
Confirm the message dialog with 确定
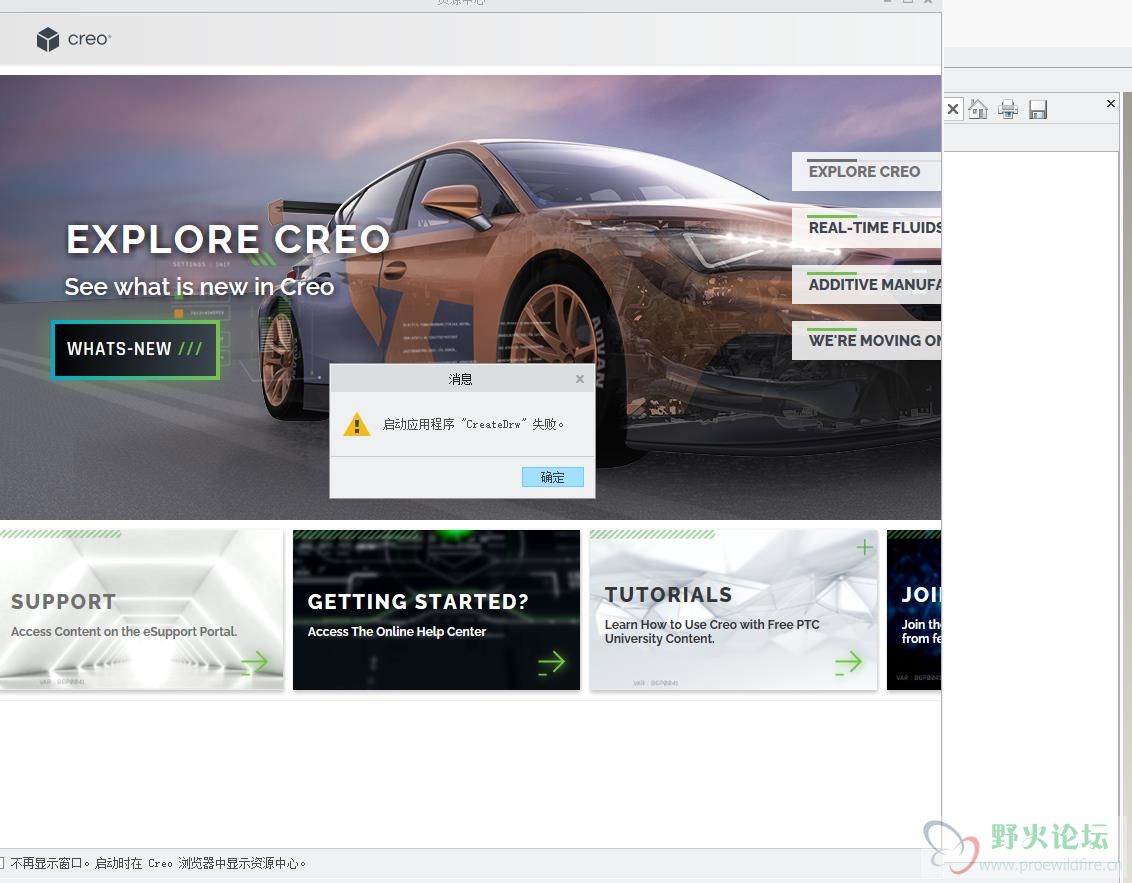(552, 477)
